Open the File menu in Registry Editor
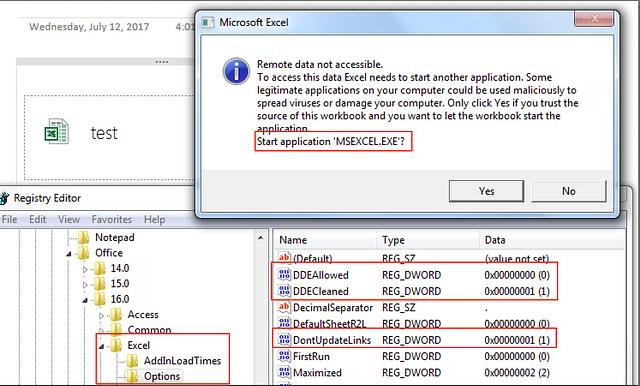This screenshot has height=386, width=640. (x=9, y=220)
